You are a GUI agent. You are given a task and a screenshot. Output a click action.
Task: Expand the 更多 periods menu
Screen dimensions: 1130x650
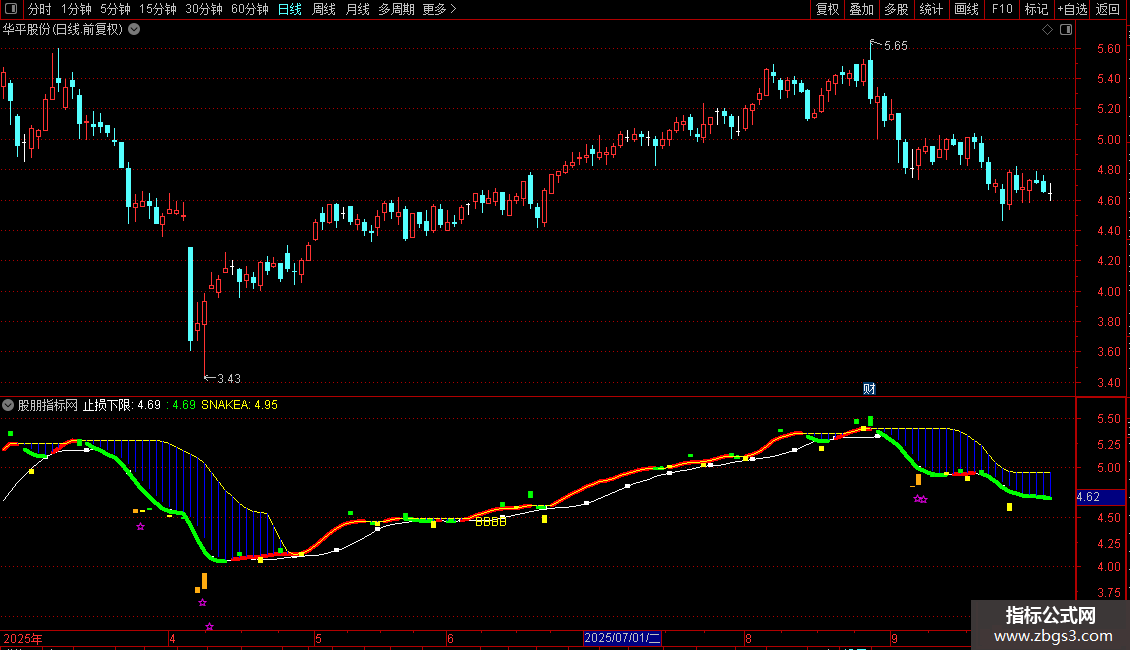coord(439,9)
